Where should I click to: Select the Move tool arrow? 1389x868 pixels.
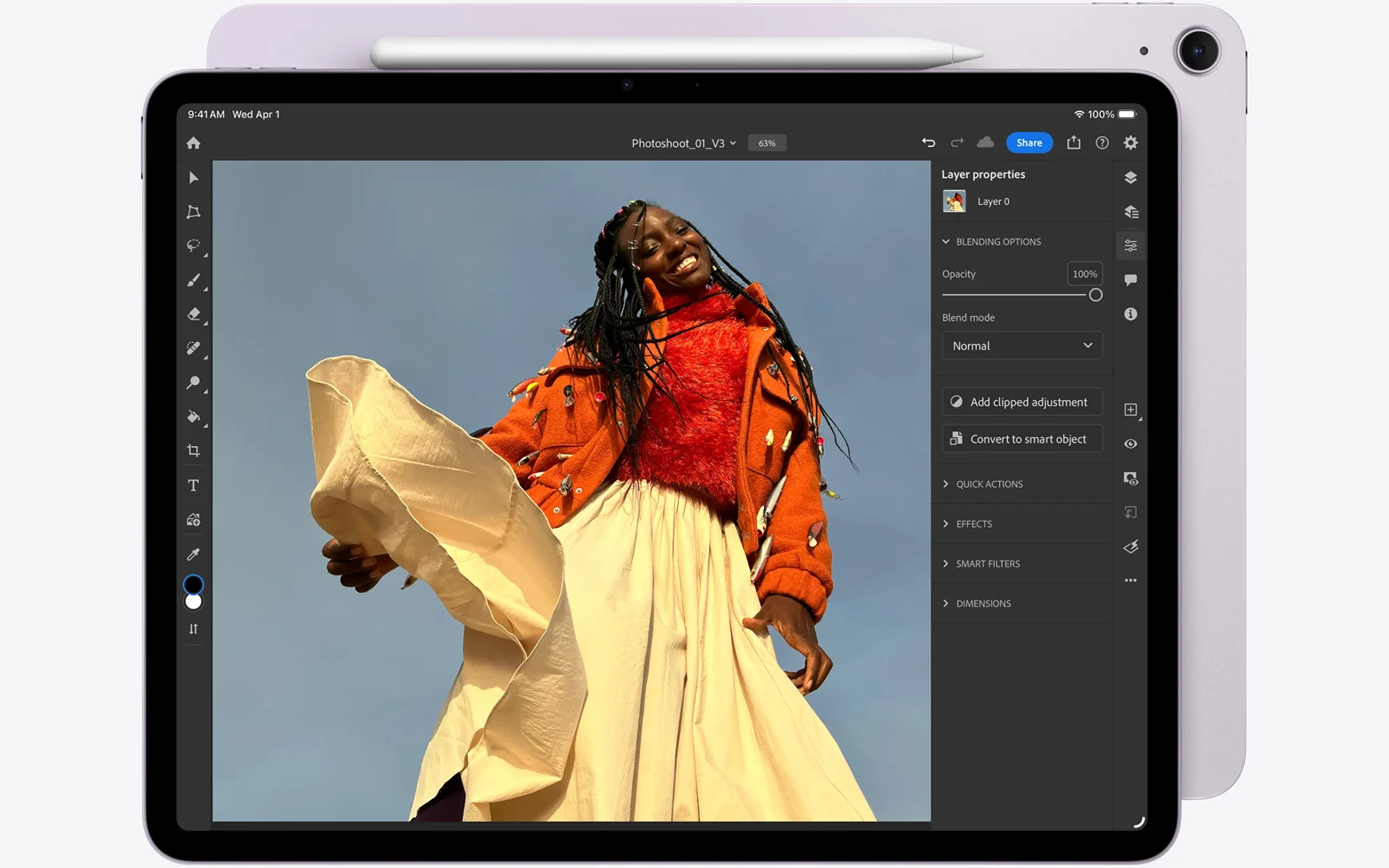(x=194, y=178)
